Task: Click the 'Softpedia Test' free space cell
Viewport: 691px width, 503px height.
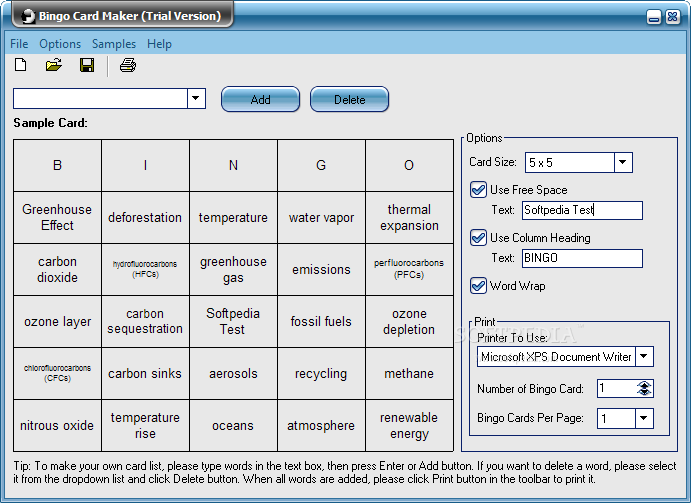Action: click(233, 321)
